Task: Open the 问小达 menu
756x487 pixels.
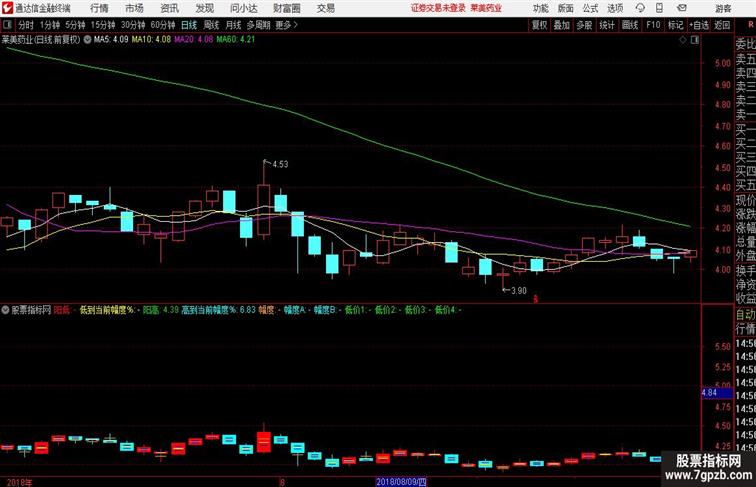Action: [x=243, y=8]
